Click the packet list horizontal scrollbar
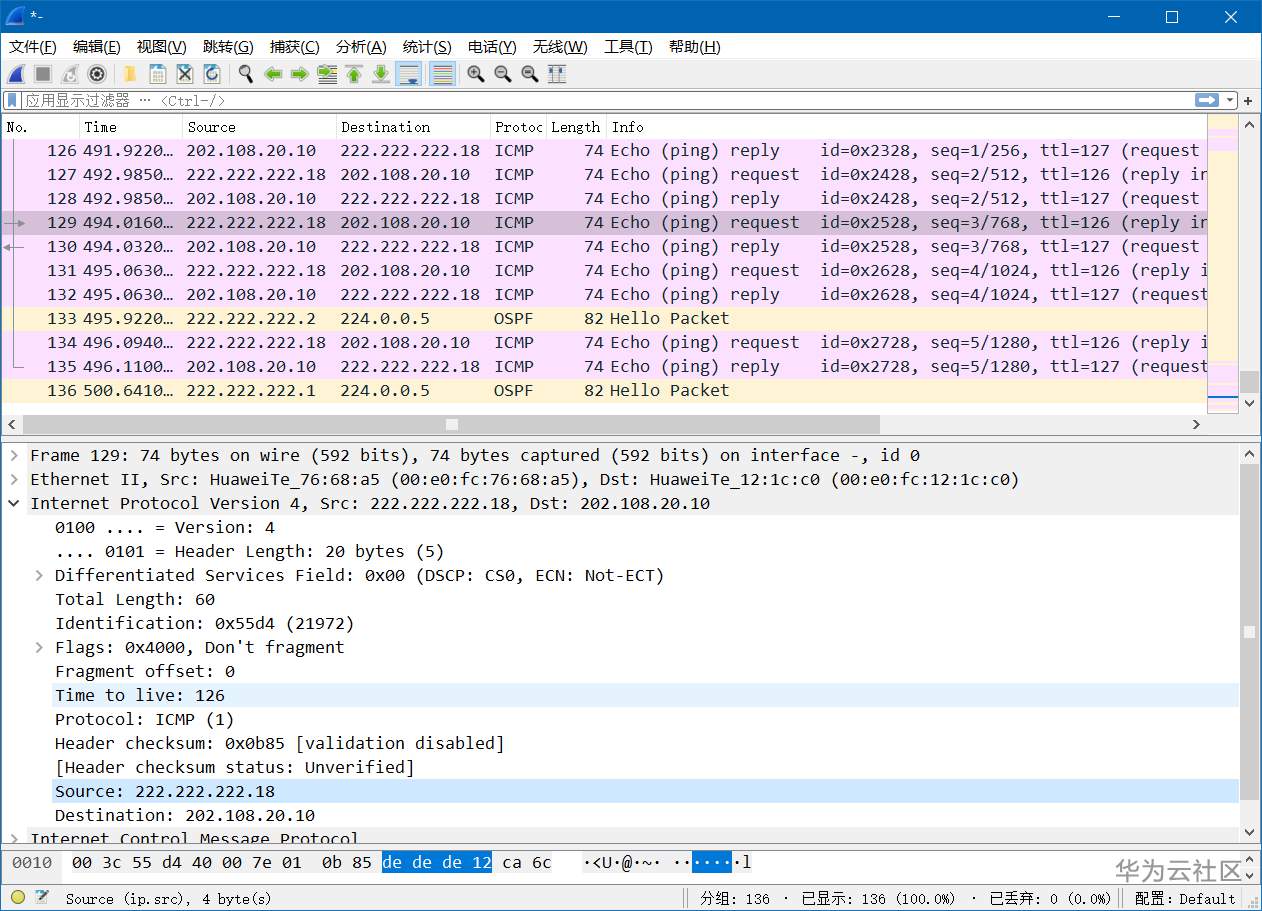The image size is (1262, 911). click(x=450, y=425)
